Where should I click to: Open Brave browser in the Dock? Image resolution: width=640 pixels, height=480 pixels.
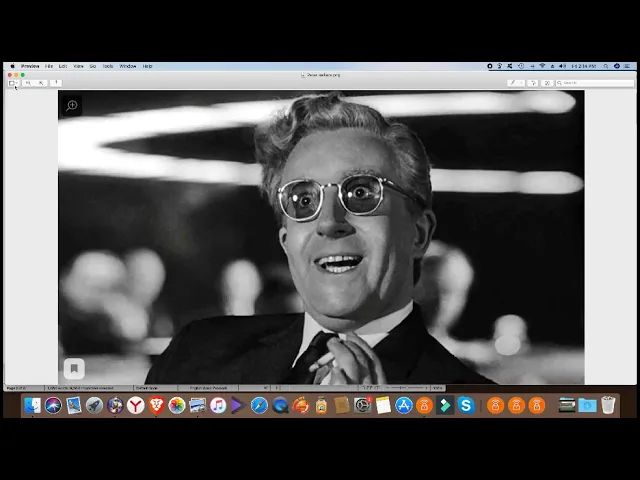(x=156, y=405)
